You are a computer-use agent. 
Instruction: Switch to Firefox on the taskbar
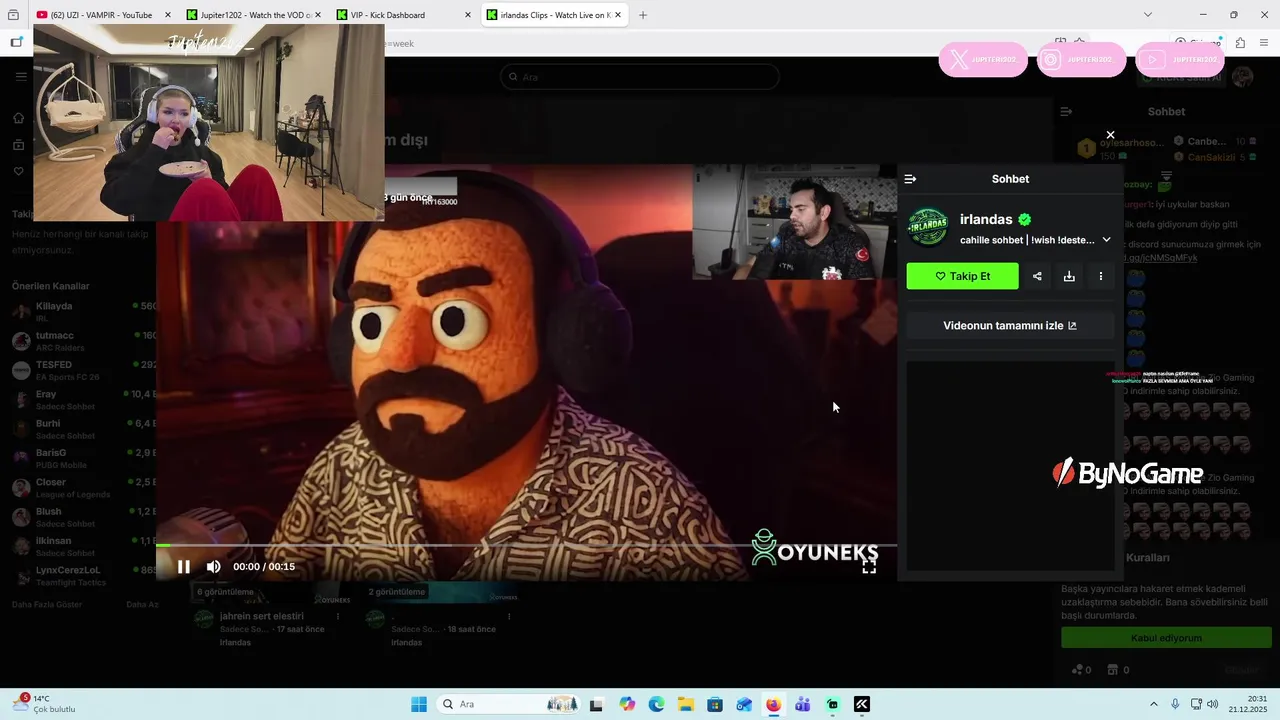(773, 704)
